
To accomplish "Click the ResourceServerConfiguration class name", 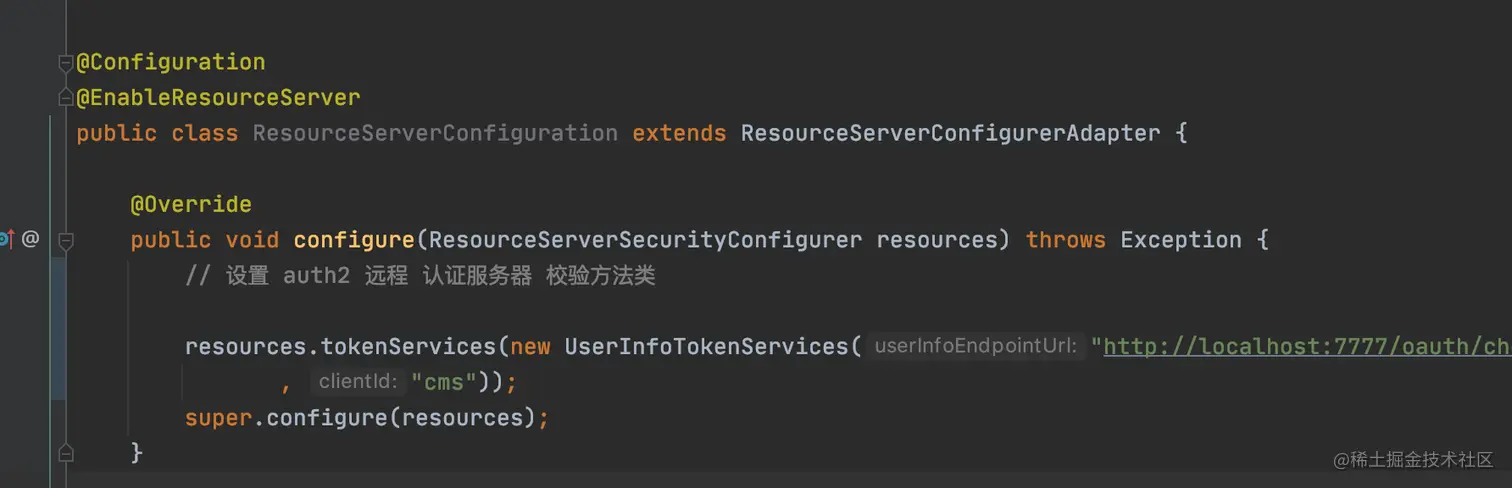I will (x=435, y=133).
